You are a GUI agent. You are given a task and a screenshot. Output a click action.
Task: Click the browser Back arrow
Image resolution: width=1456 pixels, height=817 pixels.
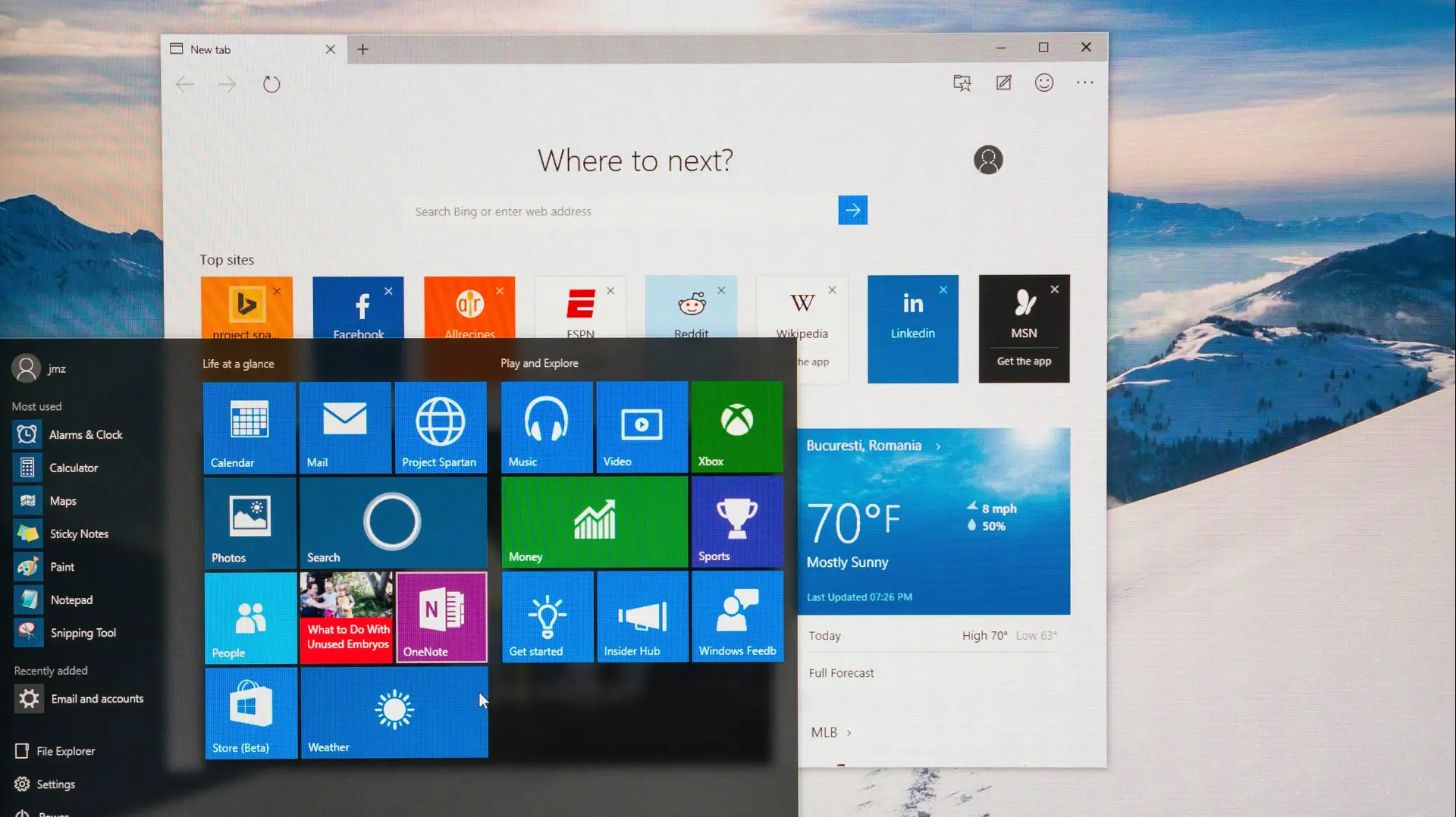click(185, 84)
